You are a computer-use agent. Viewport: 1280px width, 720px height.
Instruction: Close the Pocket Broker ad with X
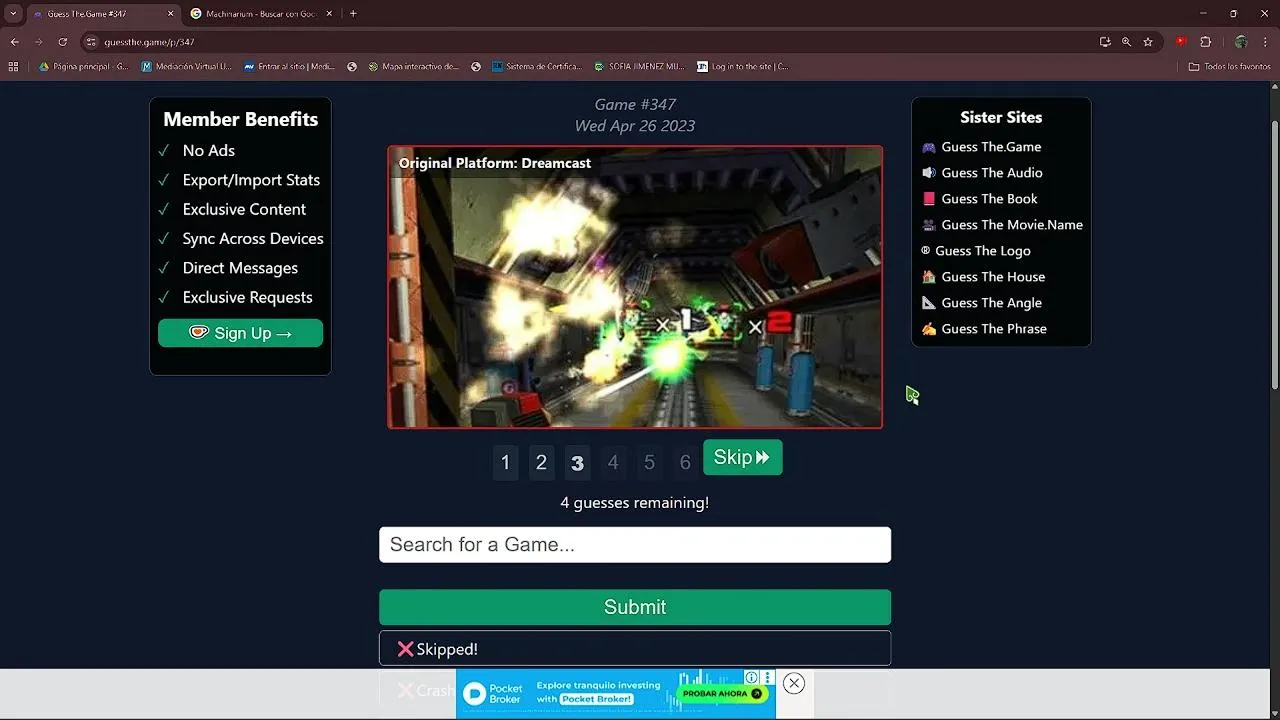(x=794, y=684)
